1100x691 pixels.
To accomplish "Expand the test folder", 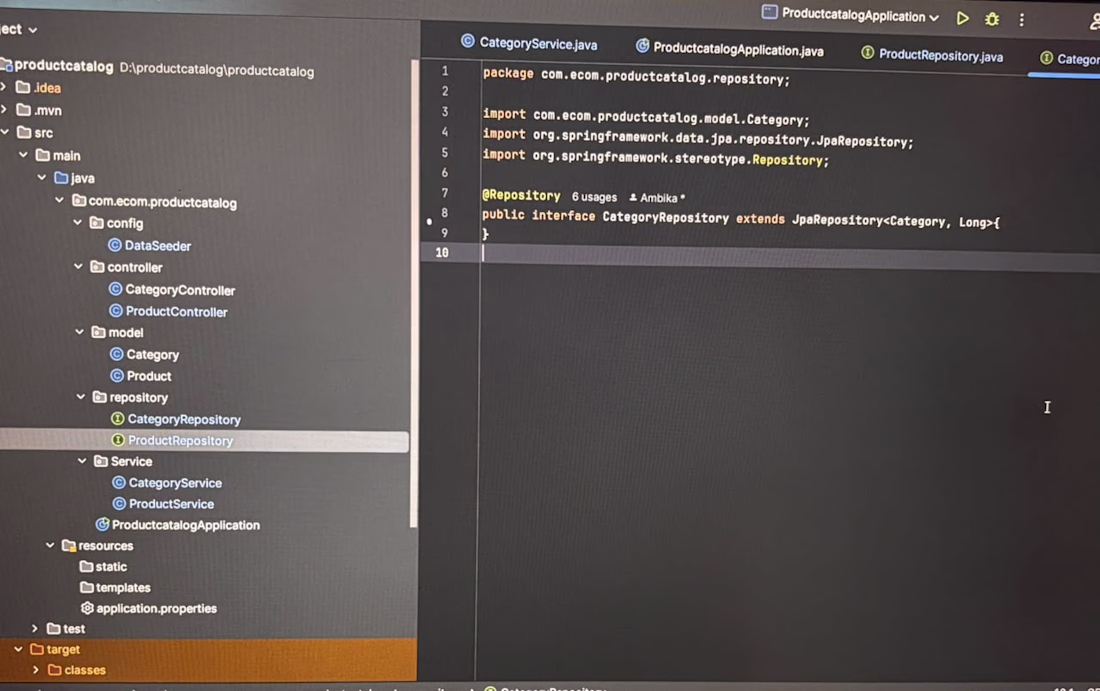I will (x=34, y=629).
